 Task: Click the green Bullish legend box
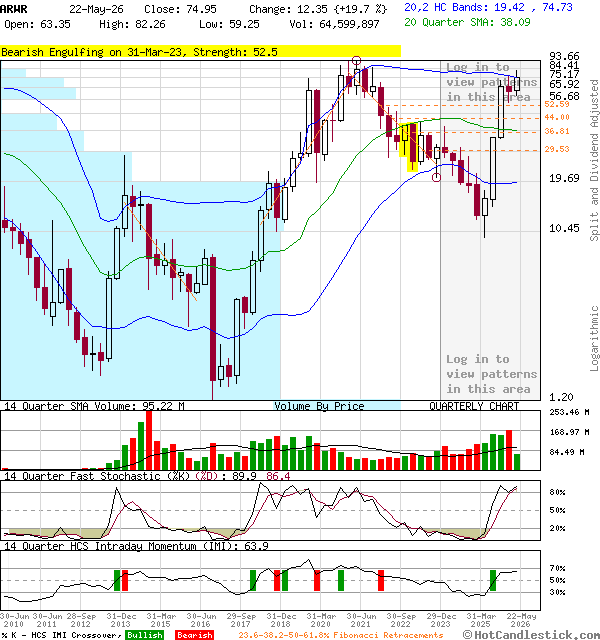[144, 635]
